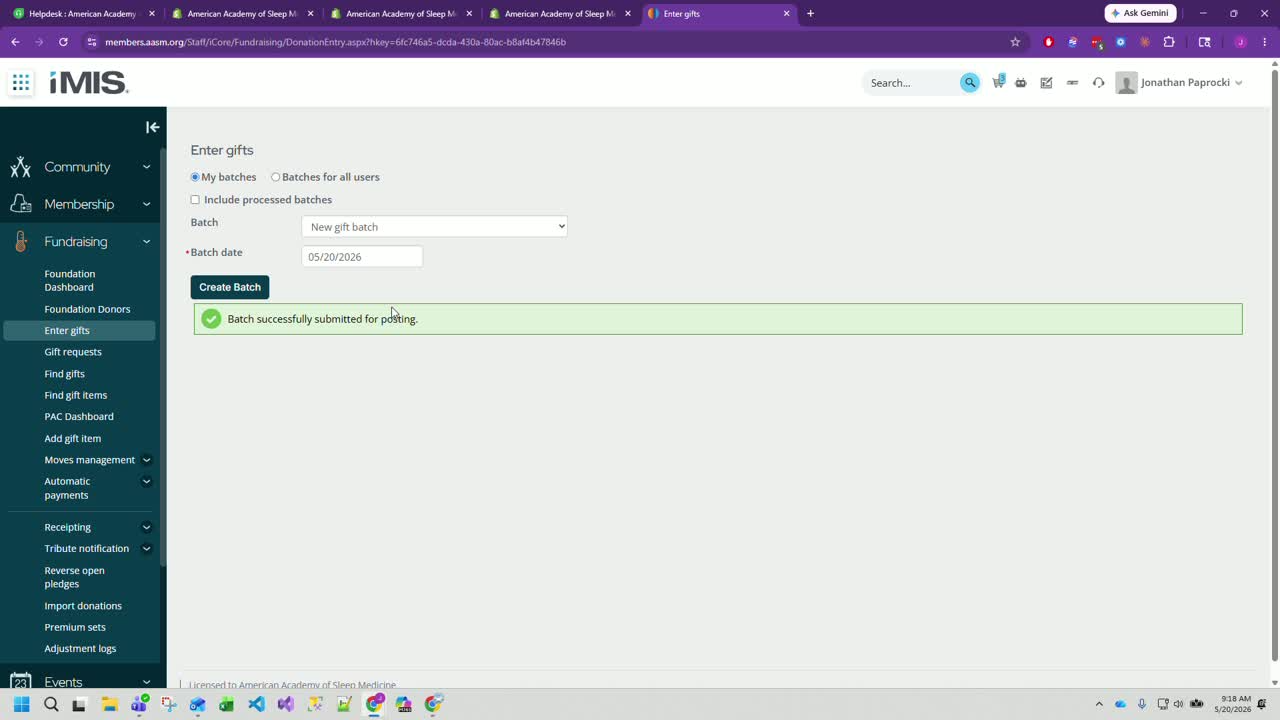Expand the Community menu chevron
1280x720 pixels.
(146, 167)
